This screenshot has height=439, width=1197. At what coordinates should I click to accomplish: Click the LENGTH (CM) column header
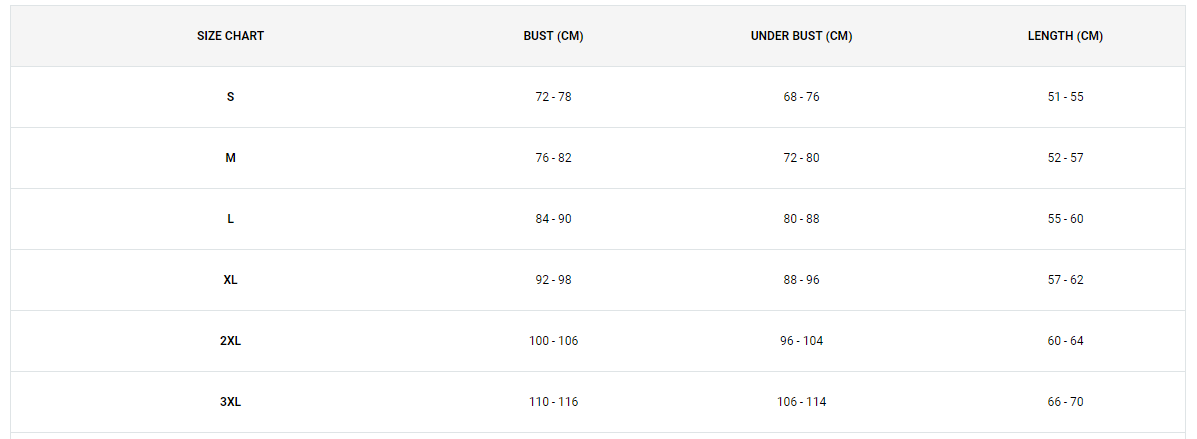tap(1066, 36)
